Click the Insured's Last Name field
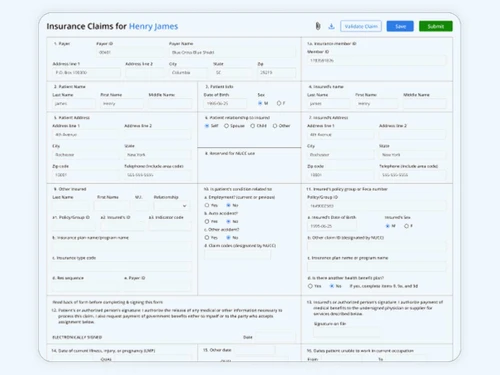Screen dimensions: 500x375 [328, 104]
